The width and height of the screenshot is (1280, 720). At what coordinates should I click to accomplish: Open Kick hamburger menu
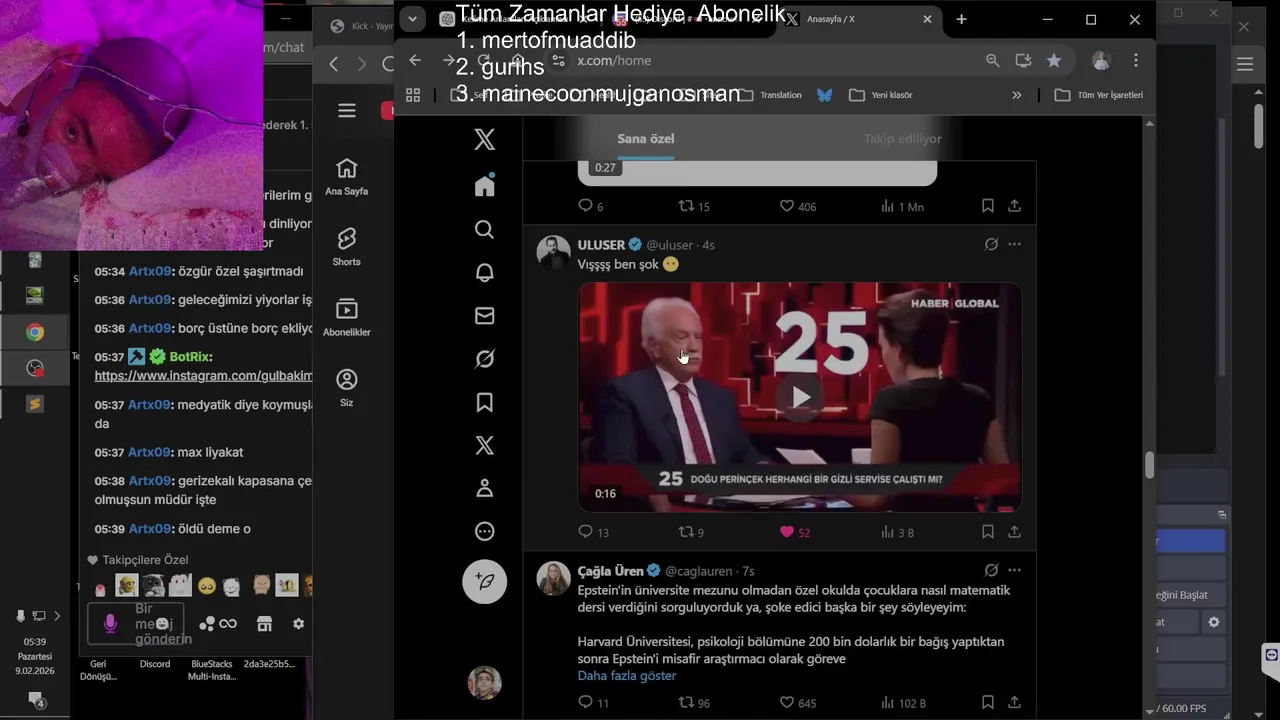[347, 111]
